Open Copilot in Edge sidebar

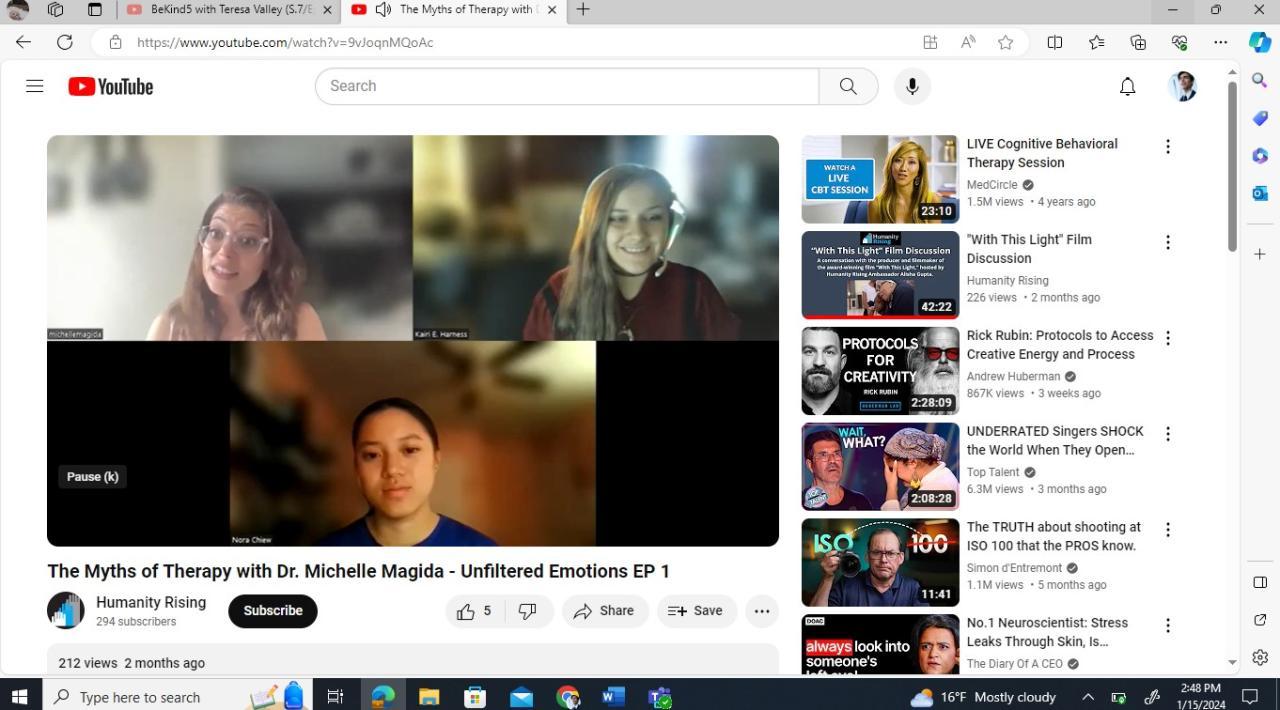[x=1260, y=42]
